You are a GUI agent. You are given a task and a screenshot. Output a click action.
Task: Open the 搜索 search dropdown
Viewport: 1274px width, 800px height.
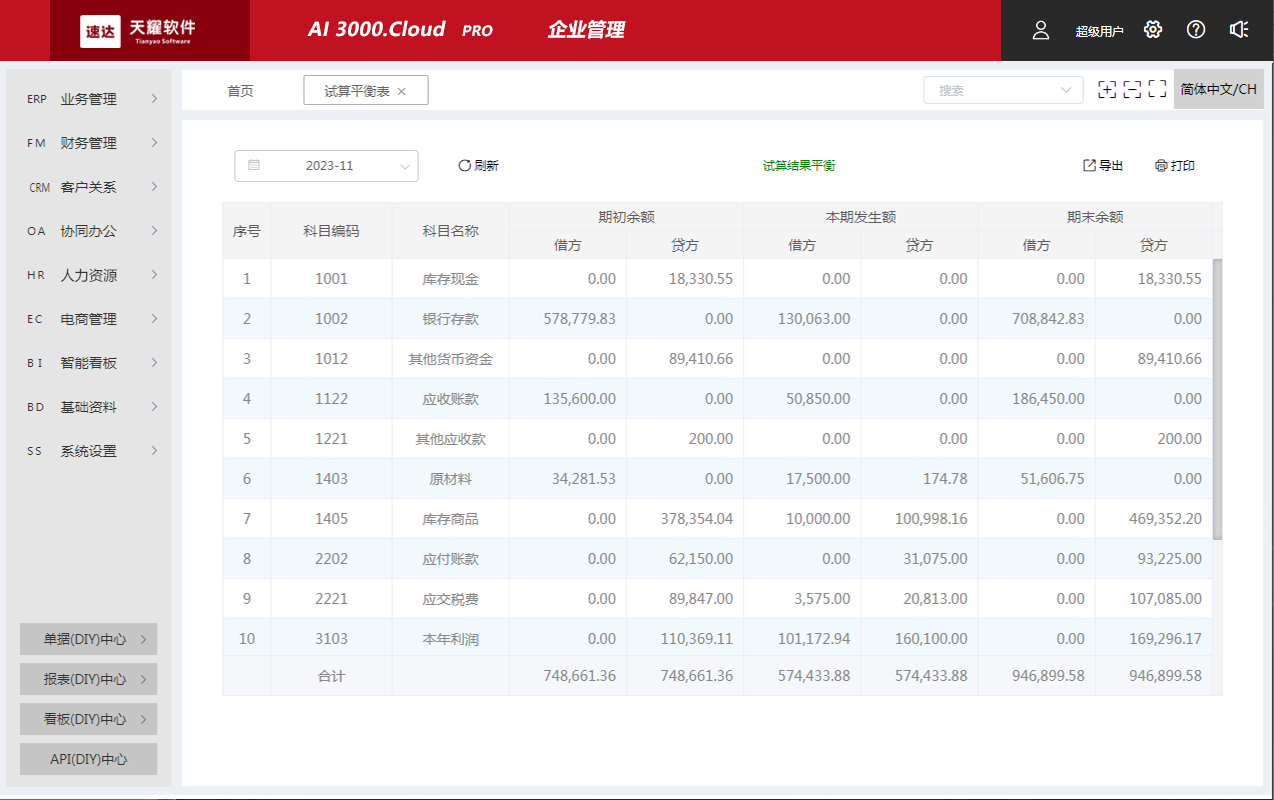click(x=1002, y=89)
